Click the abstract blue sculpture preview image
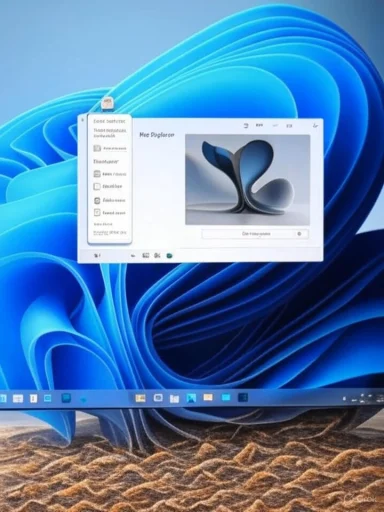384x512 pixels. [x=248, y=180]
